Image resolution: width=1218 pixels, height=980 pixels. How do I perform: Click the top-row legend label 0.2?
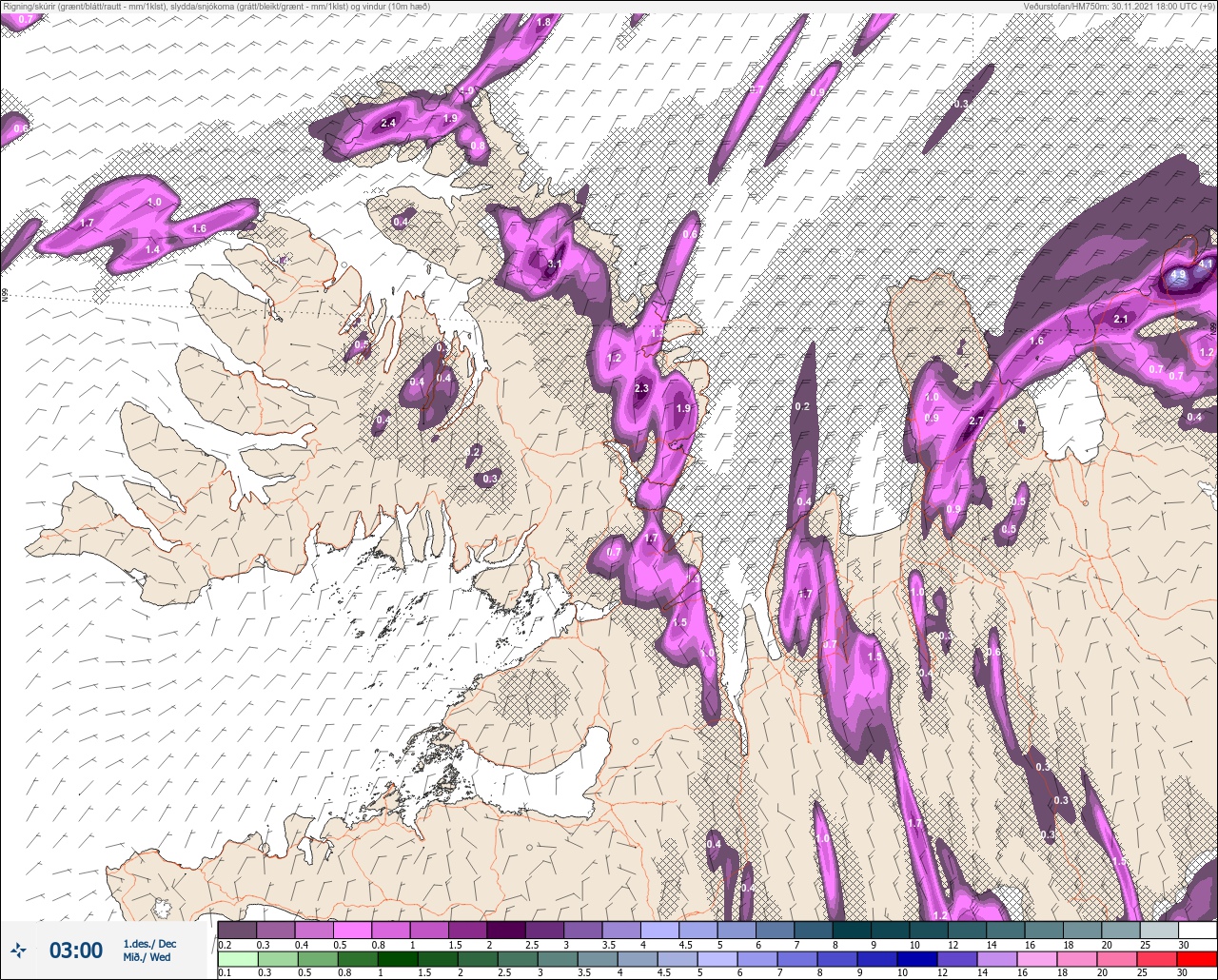(224, 944)
